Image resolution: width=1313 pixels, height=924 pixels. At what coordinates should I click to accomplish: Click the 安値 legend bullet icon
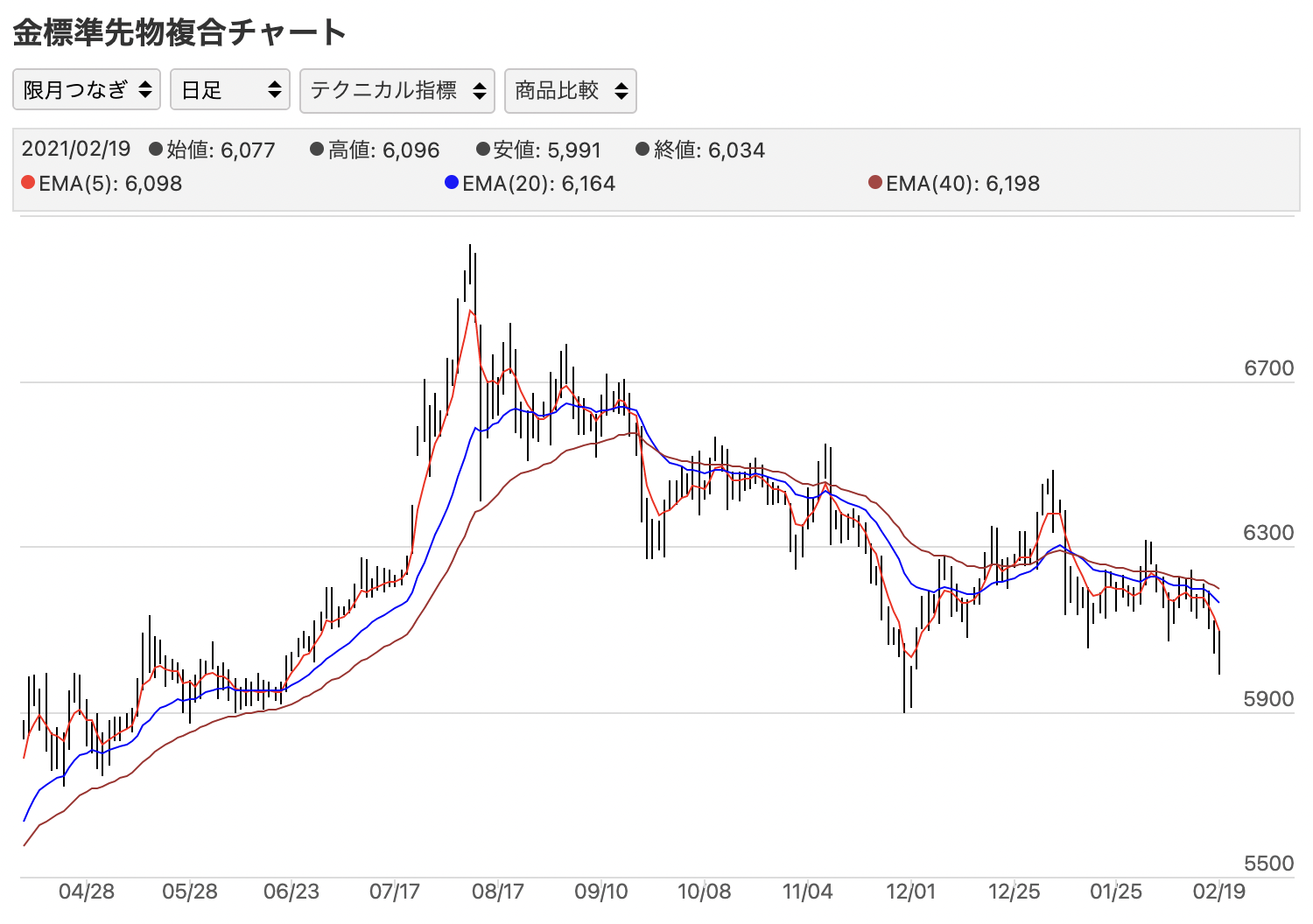pyautogui.click(x=482, y=150)
